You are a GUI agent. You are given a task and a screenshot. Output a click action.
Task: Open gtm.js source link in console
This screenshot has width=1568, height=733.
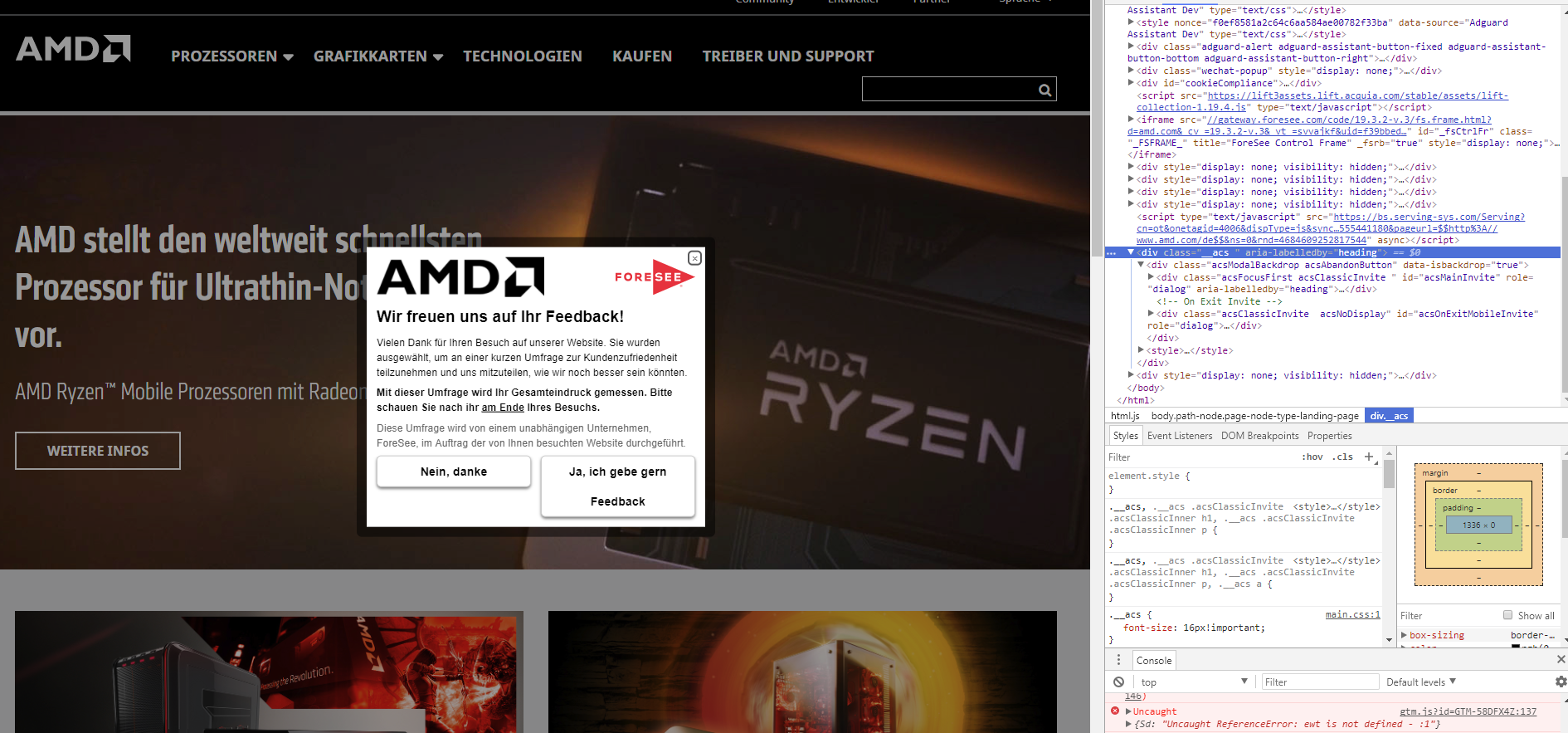click(x=1468, y=711)
